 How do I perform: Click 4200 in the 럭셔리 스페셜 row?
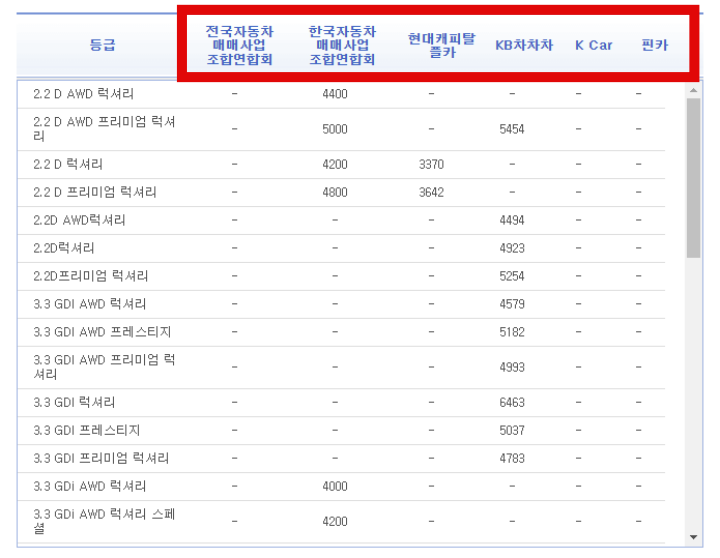pos(335,522)
